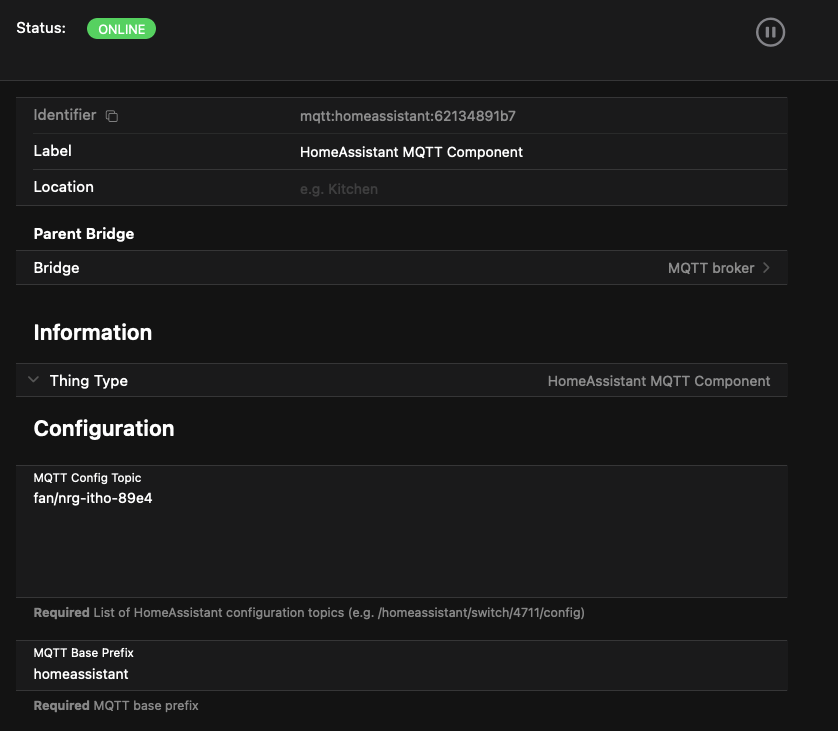Pause the thing with the pause icon
838x731 pixels.
[x=770, y=33]
